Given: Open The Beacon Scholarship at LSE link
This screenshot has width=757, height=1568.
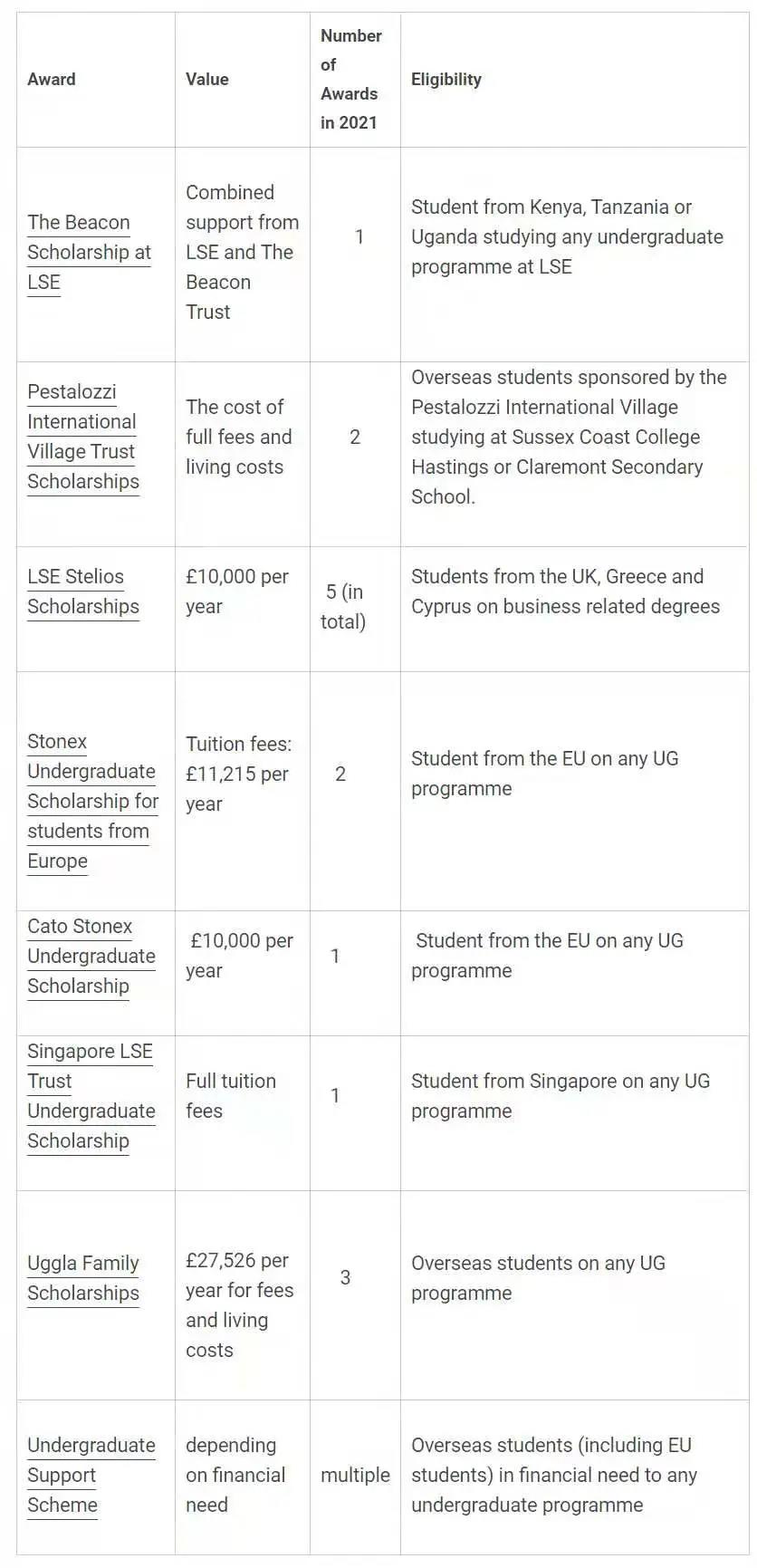Looking at the screenshot, I should [x=89, y=252].
